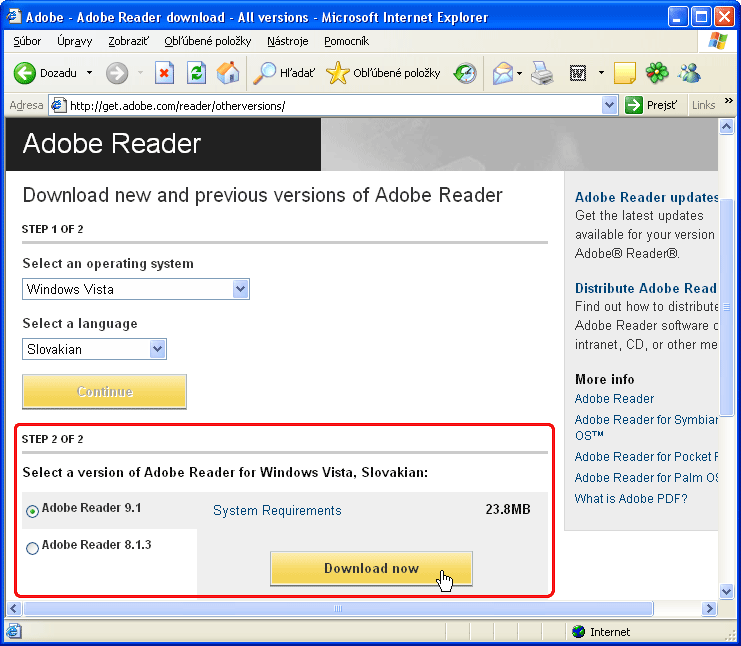741x646 pixels.
Task: Expand the Mail dropdown arrow
Action: click(x=519, y=73)
